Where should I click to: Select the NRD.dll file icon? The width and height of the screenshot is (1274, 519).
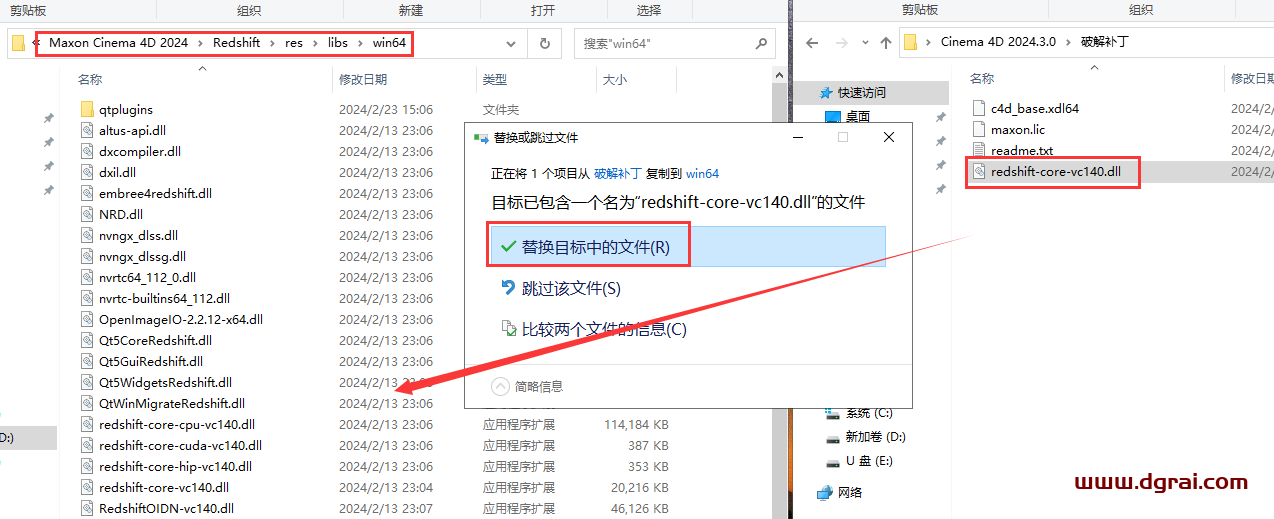pyautogui.click(x=86, y=214)
